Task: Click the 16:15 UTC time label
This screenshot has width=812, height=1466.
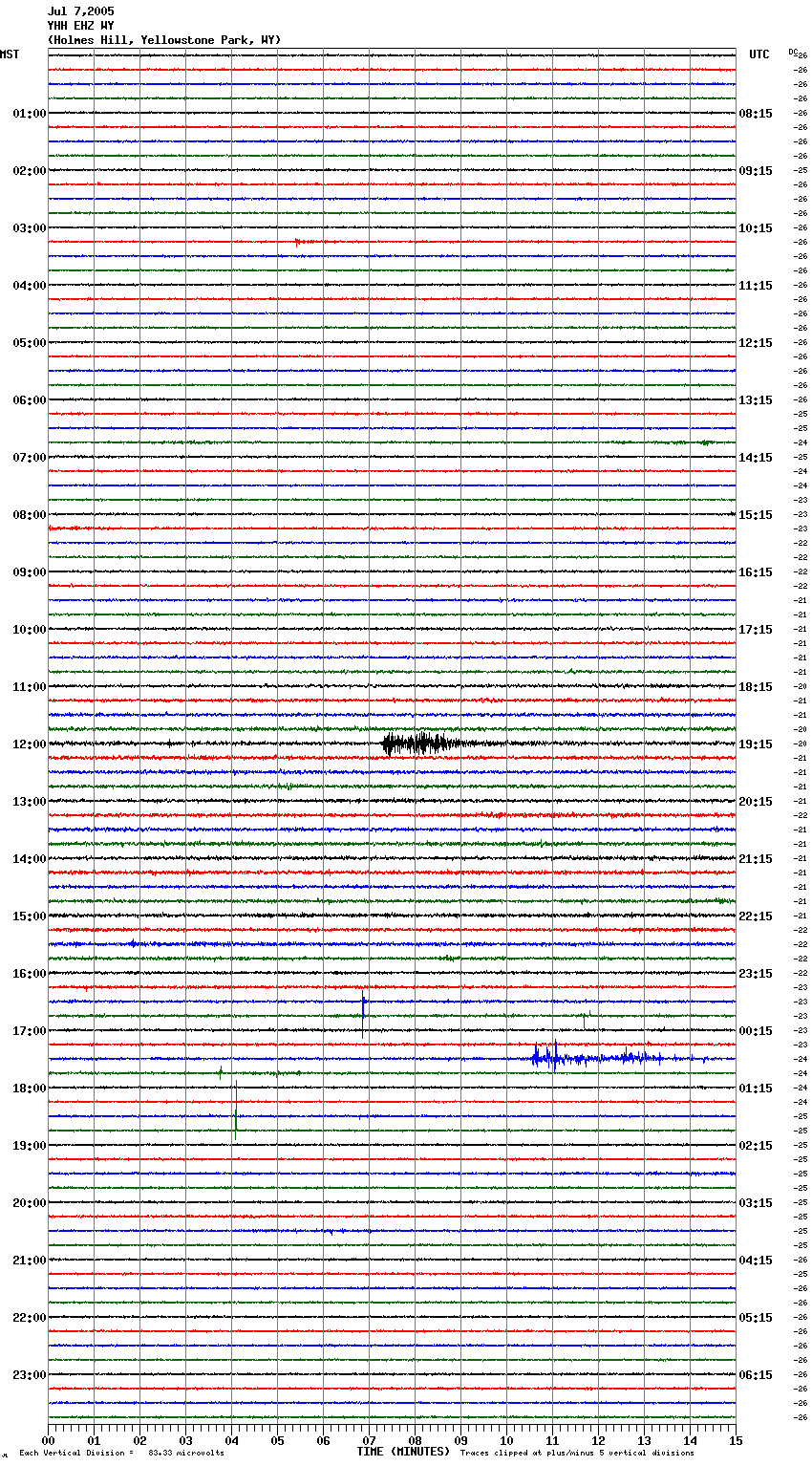Action: coord(756,572)
